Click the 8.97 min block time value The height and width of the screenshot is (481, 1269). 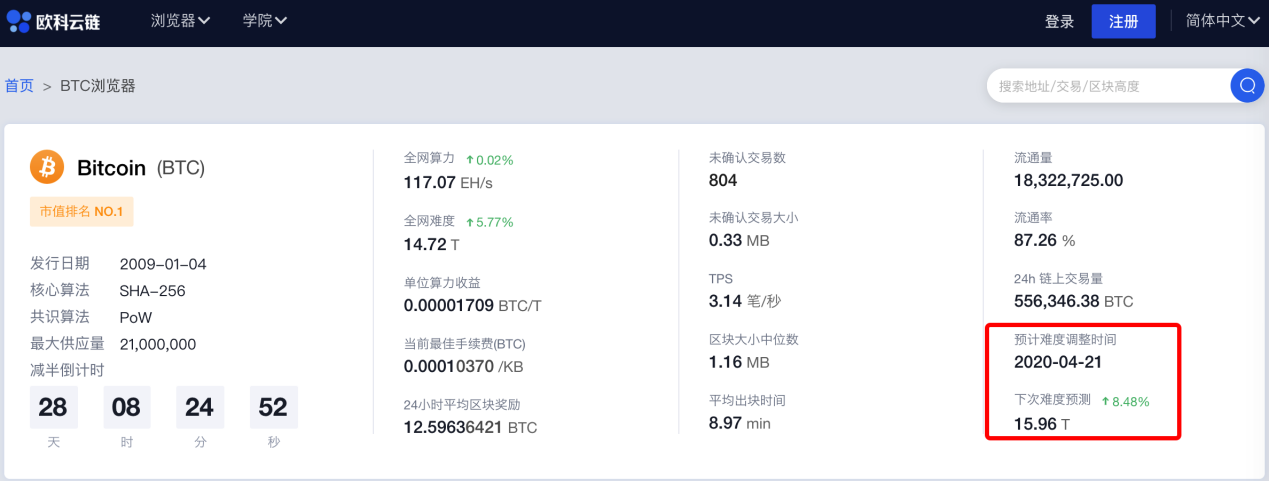pos(740,423)
